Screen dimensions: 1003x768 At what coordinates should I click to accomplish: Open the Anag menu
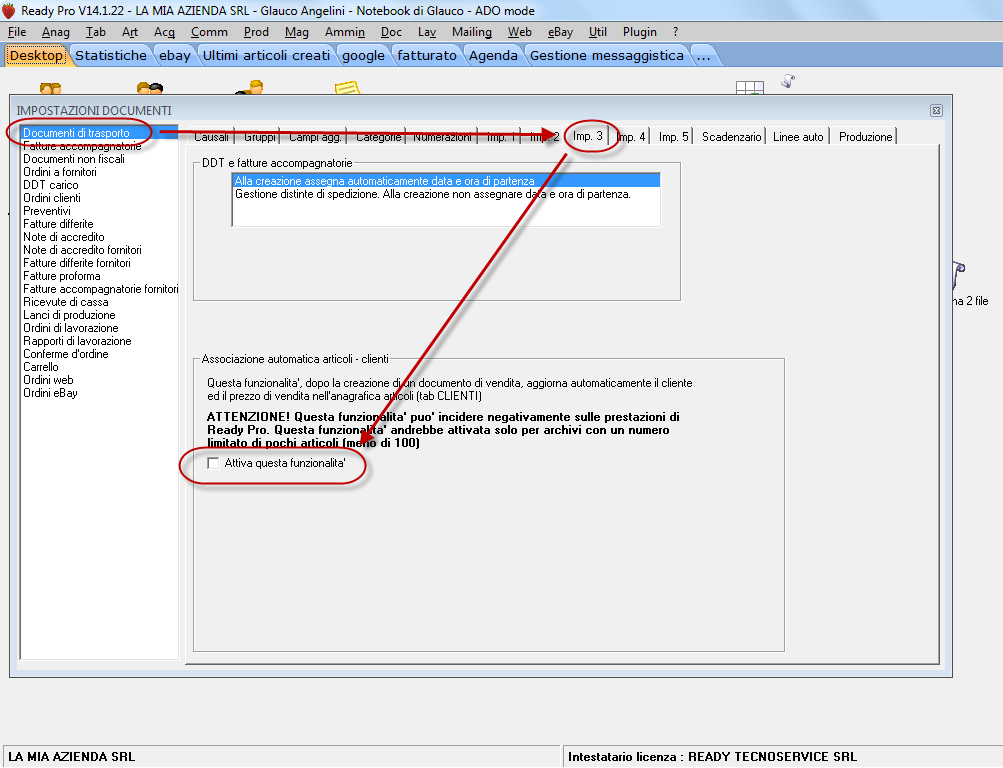pyautogui.click(x=56, y=32)
